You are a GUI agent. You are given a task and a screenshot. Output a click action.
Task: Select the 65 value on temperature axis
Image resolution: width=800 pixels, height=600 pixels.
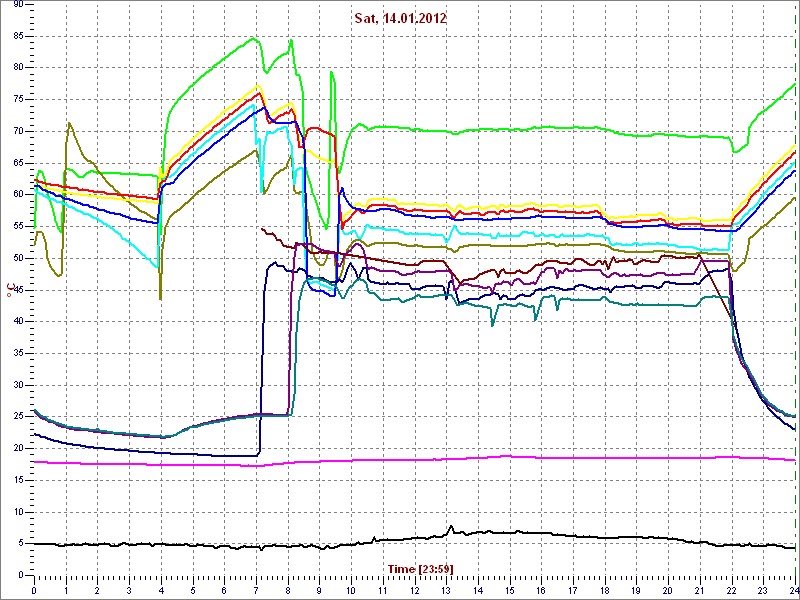click(18, 163)
